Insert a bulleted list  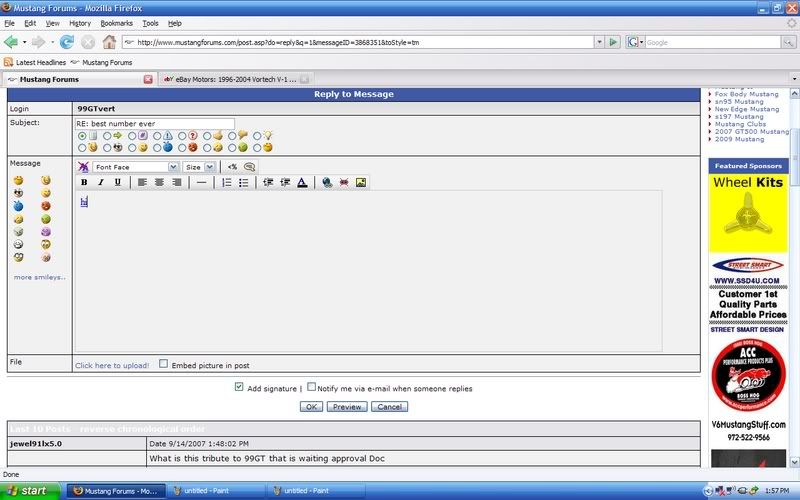pyautogui.click(x=244, y=182)
